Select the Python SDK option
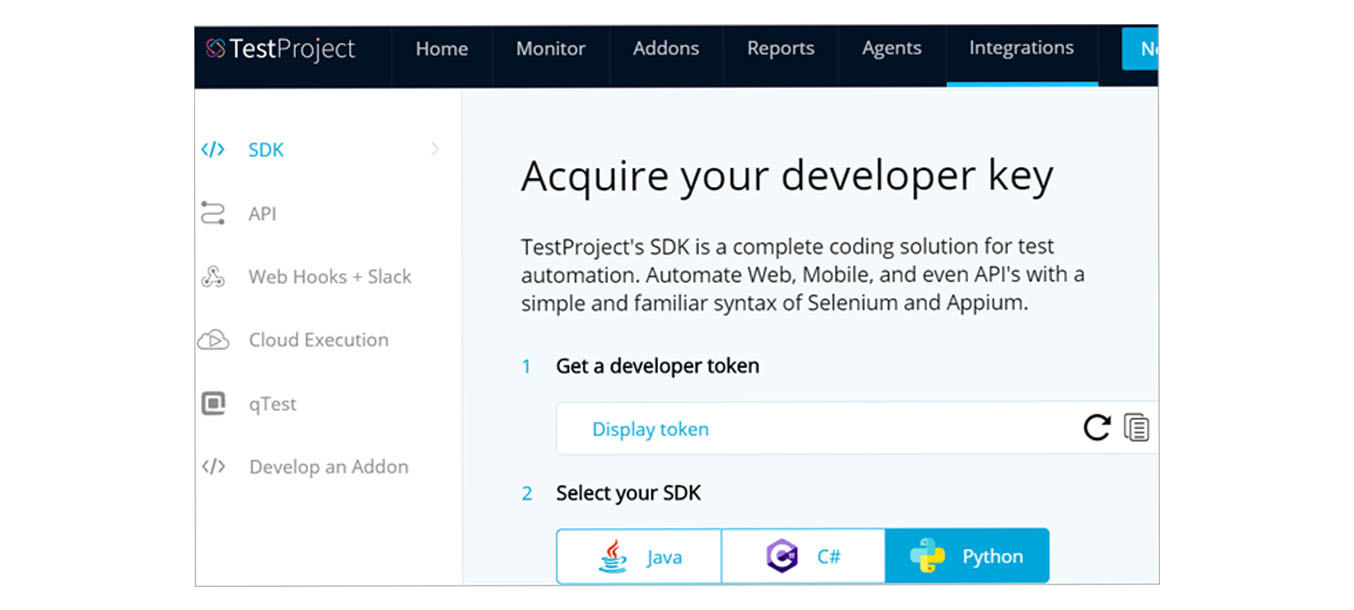The height and width of the screenshot is (610, 1354). 967,556
